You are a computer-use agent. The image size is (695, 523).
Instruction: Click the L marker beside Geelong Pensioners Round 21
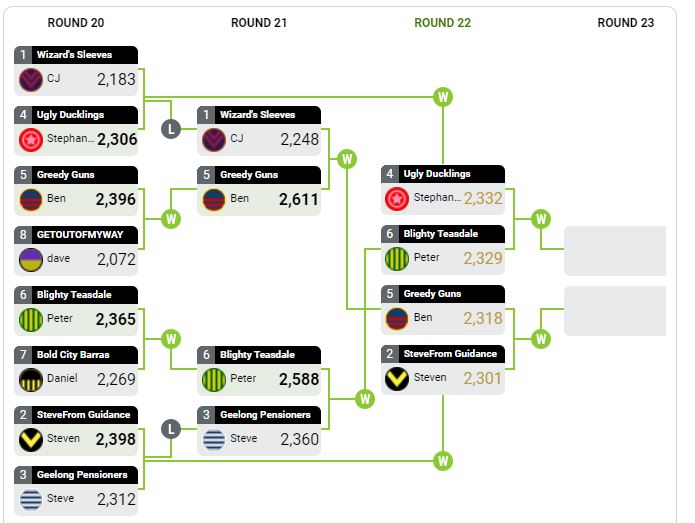point(171,429)
